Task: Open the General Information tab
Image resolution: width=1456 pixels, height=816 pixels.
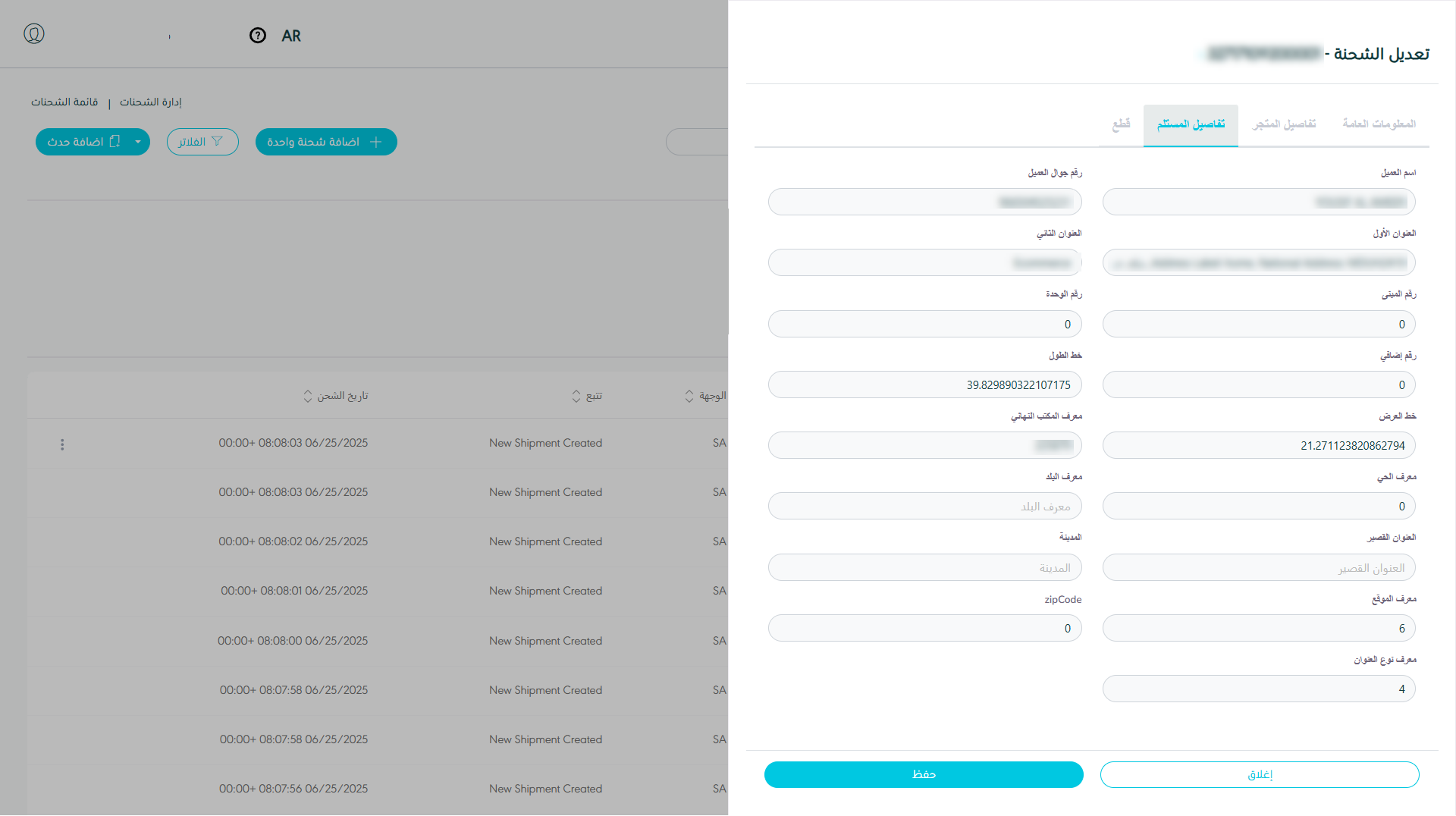Action: click(x=1379, y=124)
